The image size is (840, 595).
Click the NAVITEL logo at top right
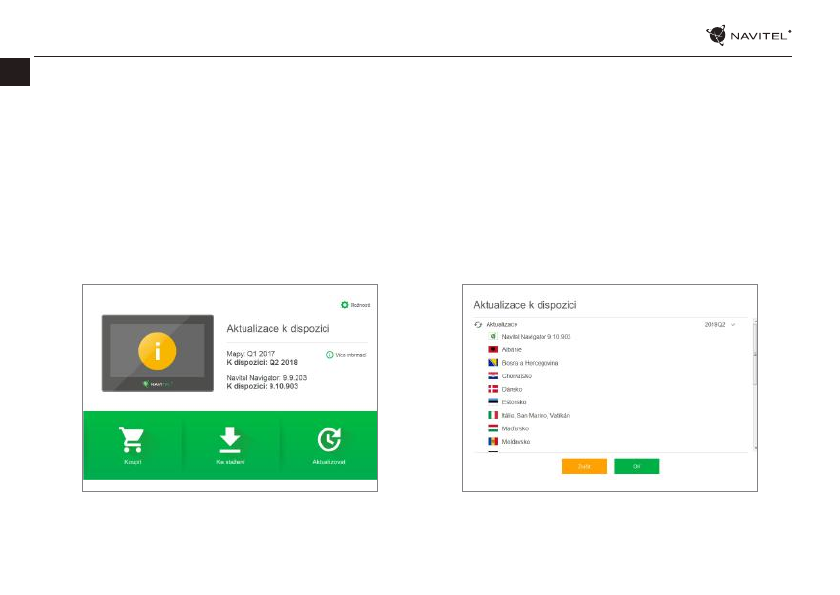pyautogui.click(x=748, y=35)
